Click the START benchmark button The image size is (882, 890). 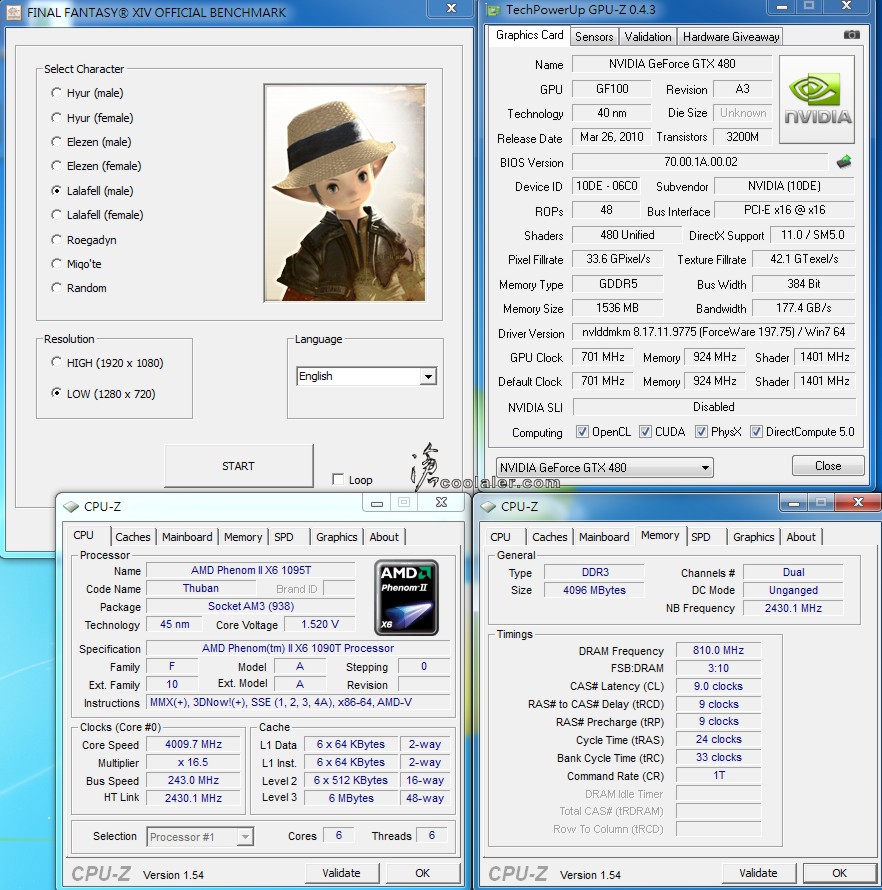238,466
